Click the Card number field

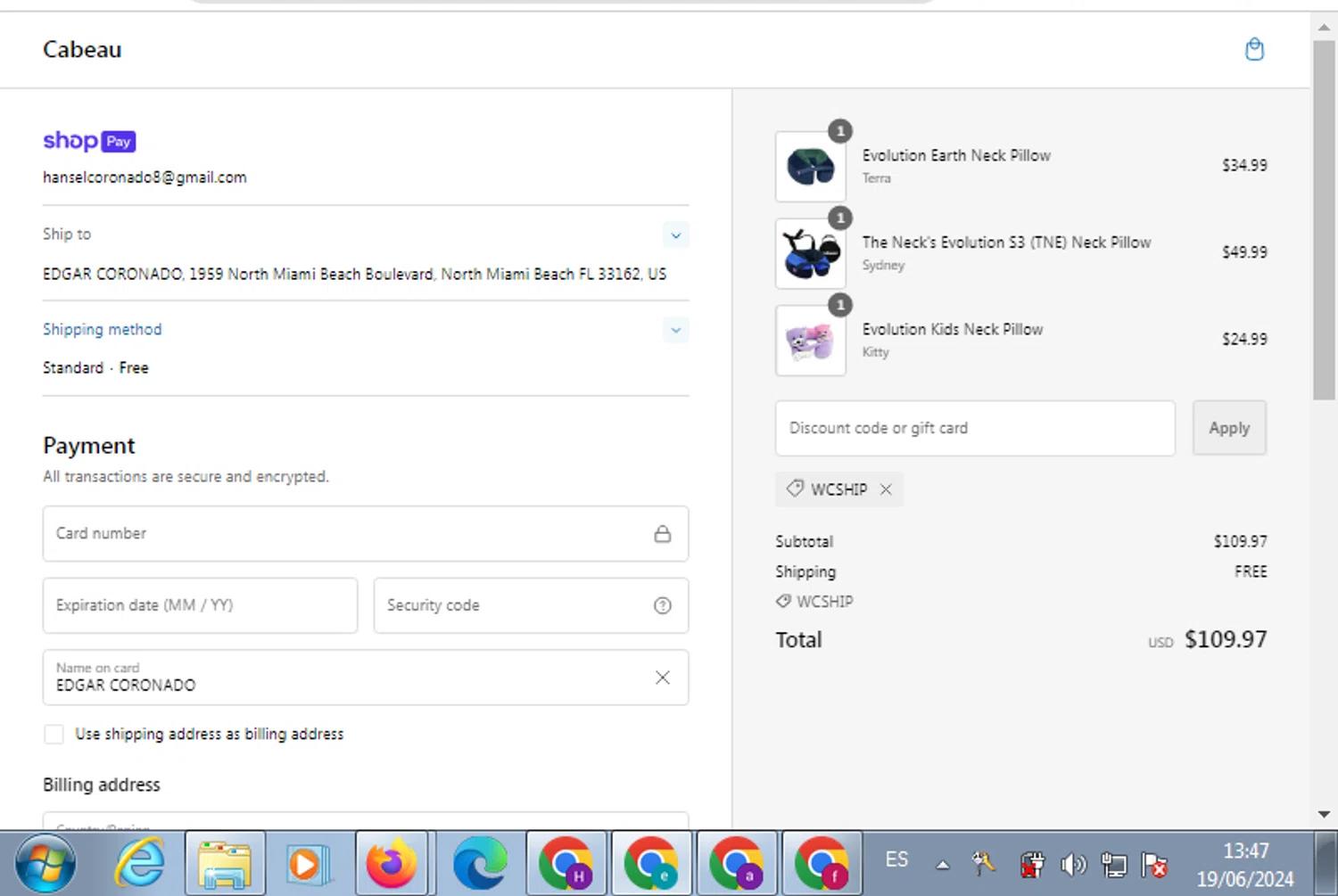click(x=366, y=534)
